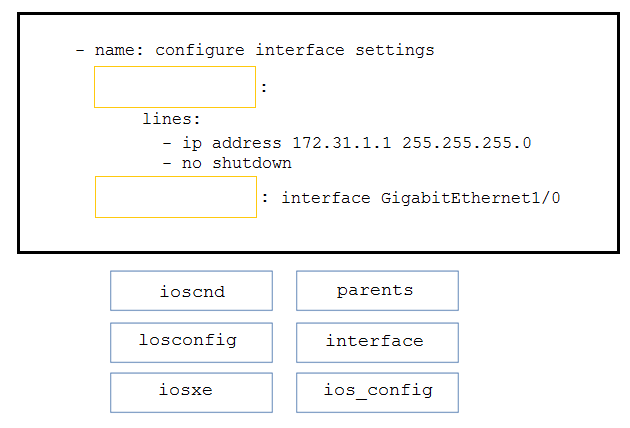This screenshot has height=428, width=630.
Task: Click the GigabitEthernet1/0 text
Action: pyautogui.click(x=470, y=198)
